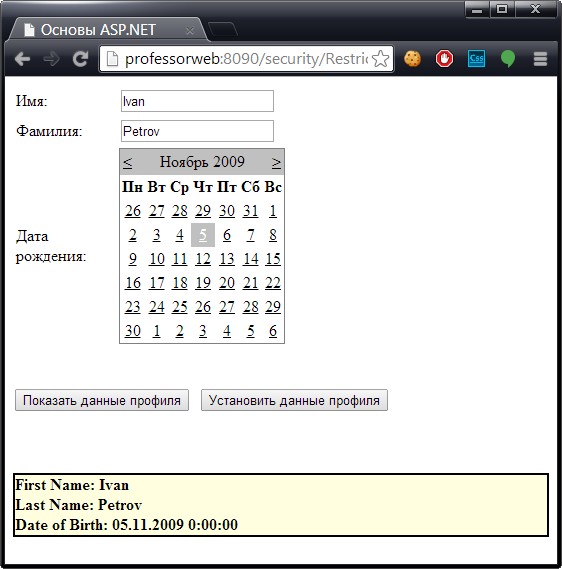
Task: Pick date 10 in the calendar
Action: click(156, 259)
